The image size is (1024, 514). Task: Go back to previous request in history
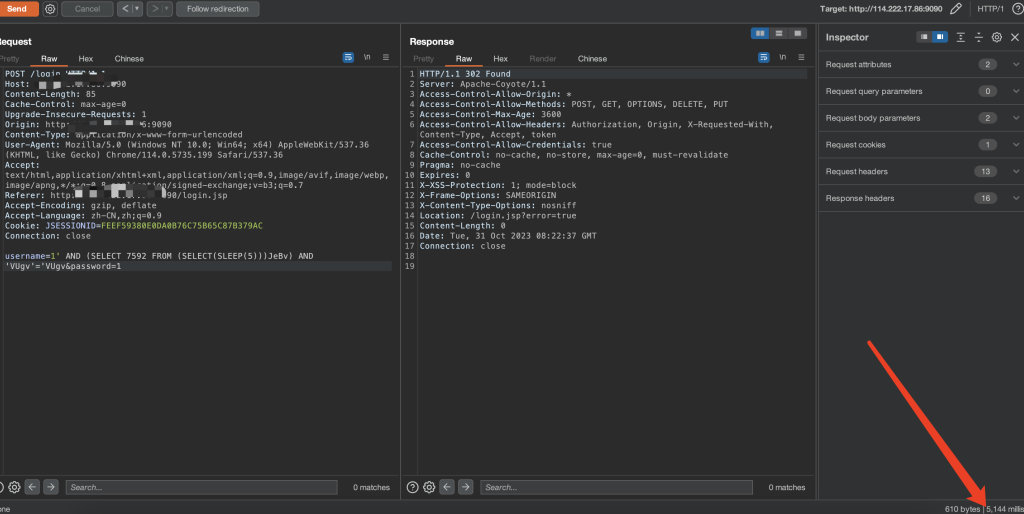click(x=125, y=9)
